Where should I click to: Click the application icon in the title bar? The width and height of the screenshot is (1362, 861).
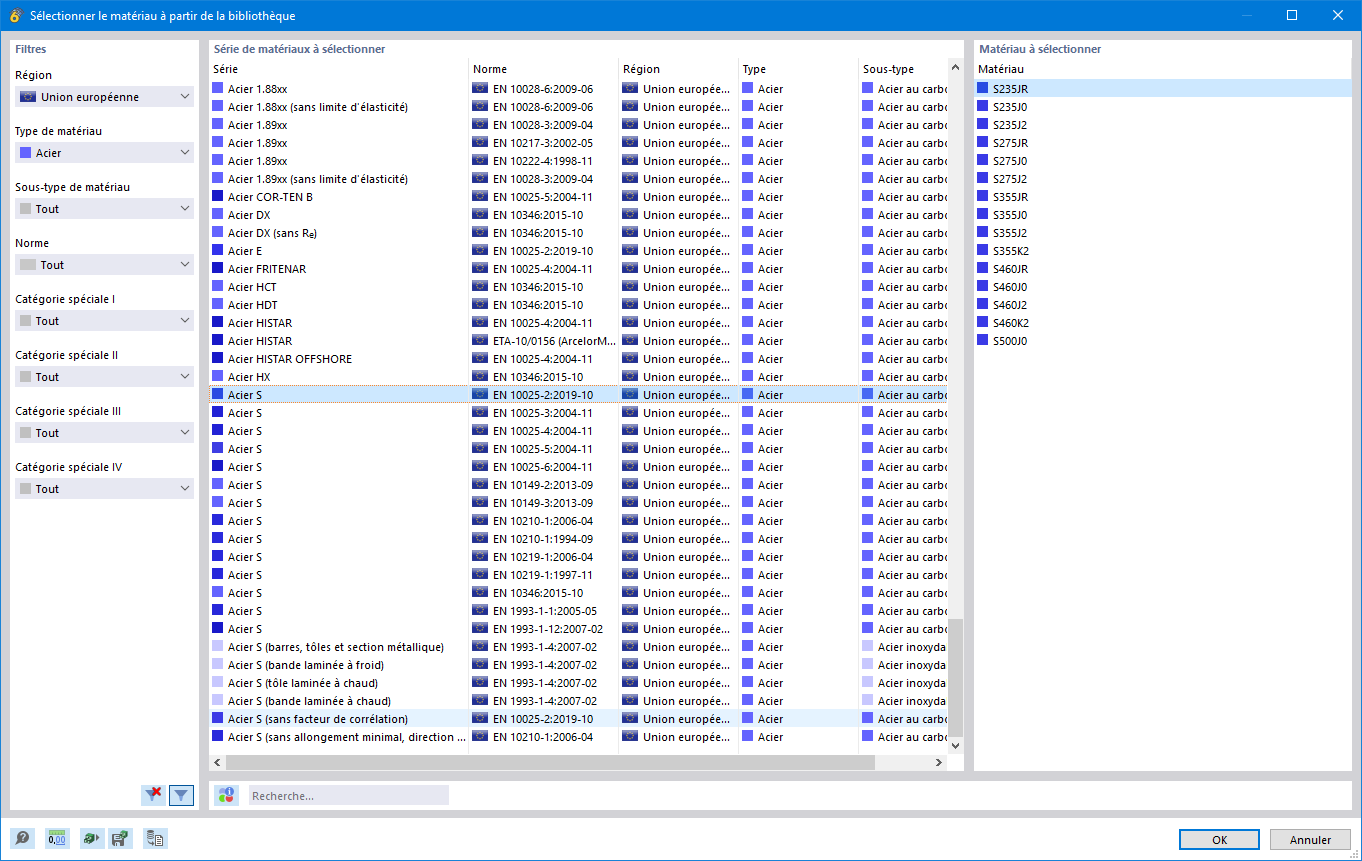coord(15,15)
